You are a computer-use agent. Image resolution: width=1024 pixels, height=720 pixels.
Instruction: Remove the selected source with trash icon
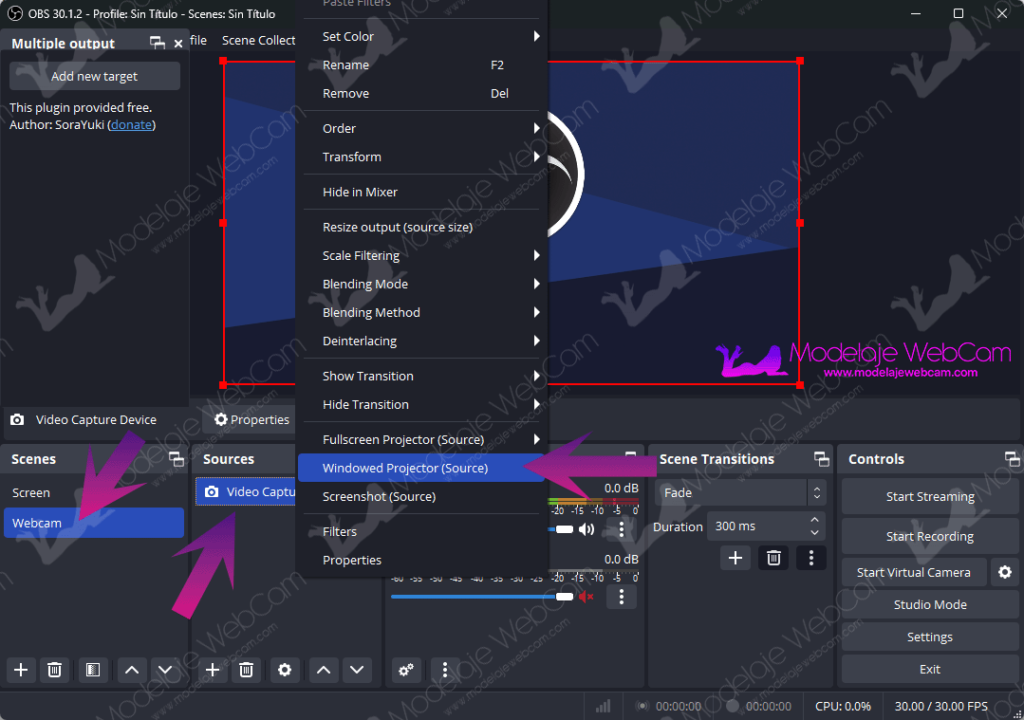[x=246, y=670]
